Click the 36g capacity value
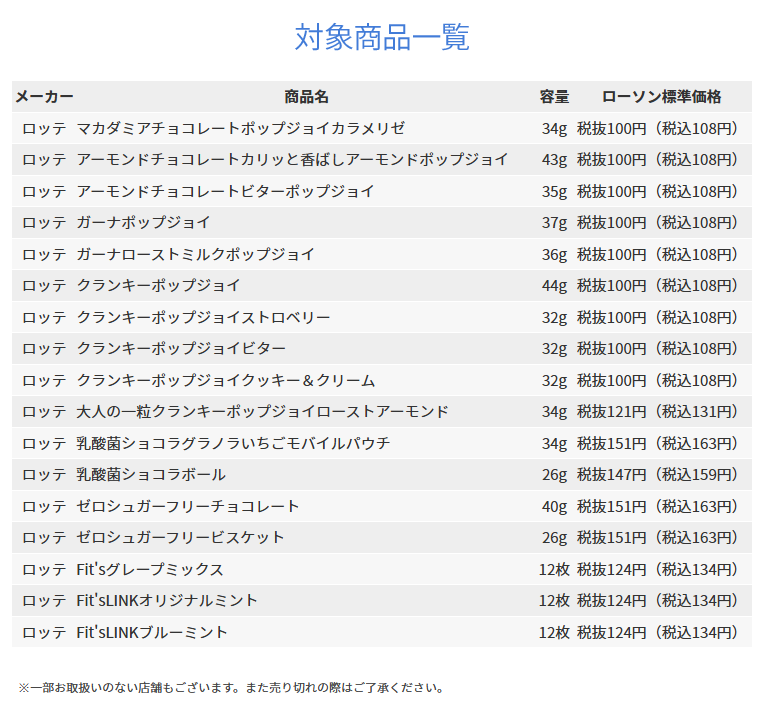 [554, 254]
